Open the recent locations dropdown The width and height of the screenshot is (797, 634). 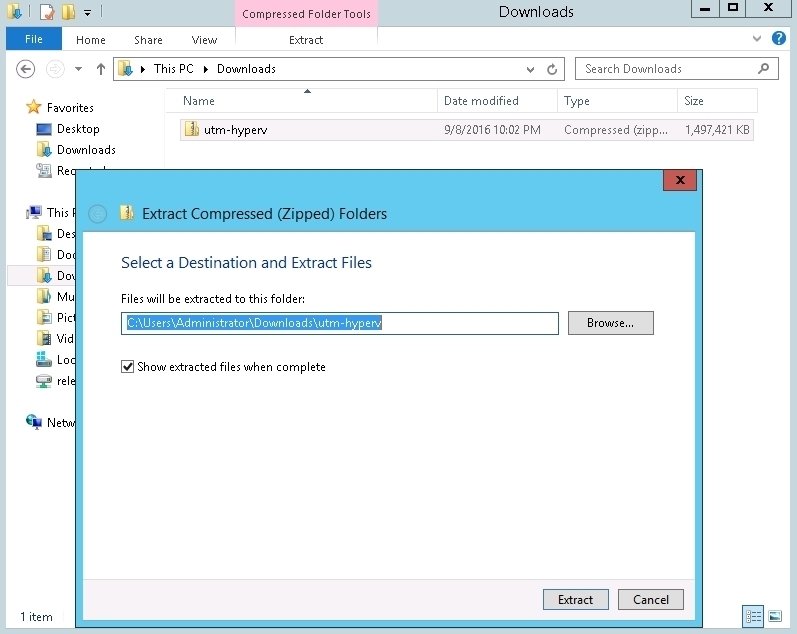coord(78,69)
